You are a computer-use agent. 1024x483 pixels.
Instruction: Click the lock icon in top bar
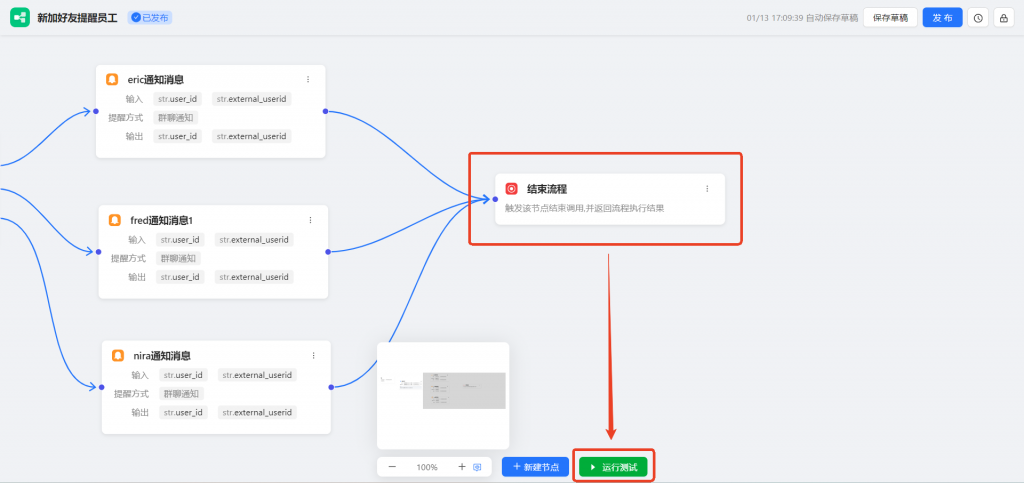pos(1003,18)
